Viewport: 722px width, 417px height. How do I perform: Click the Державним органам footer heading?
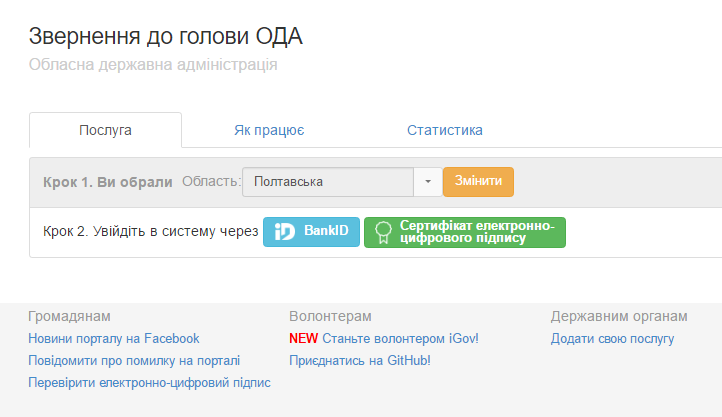618,317
